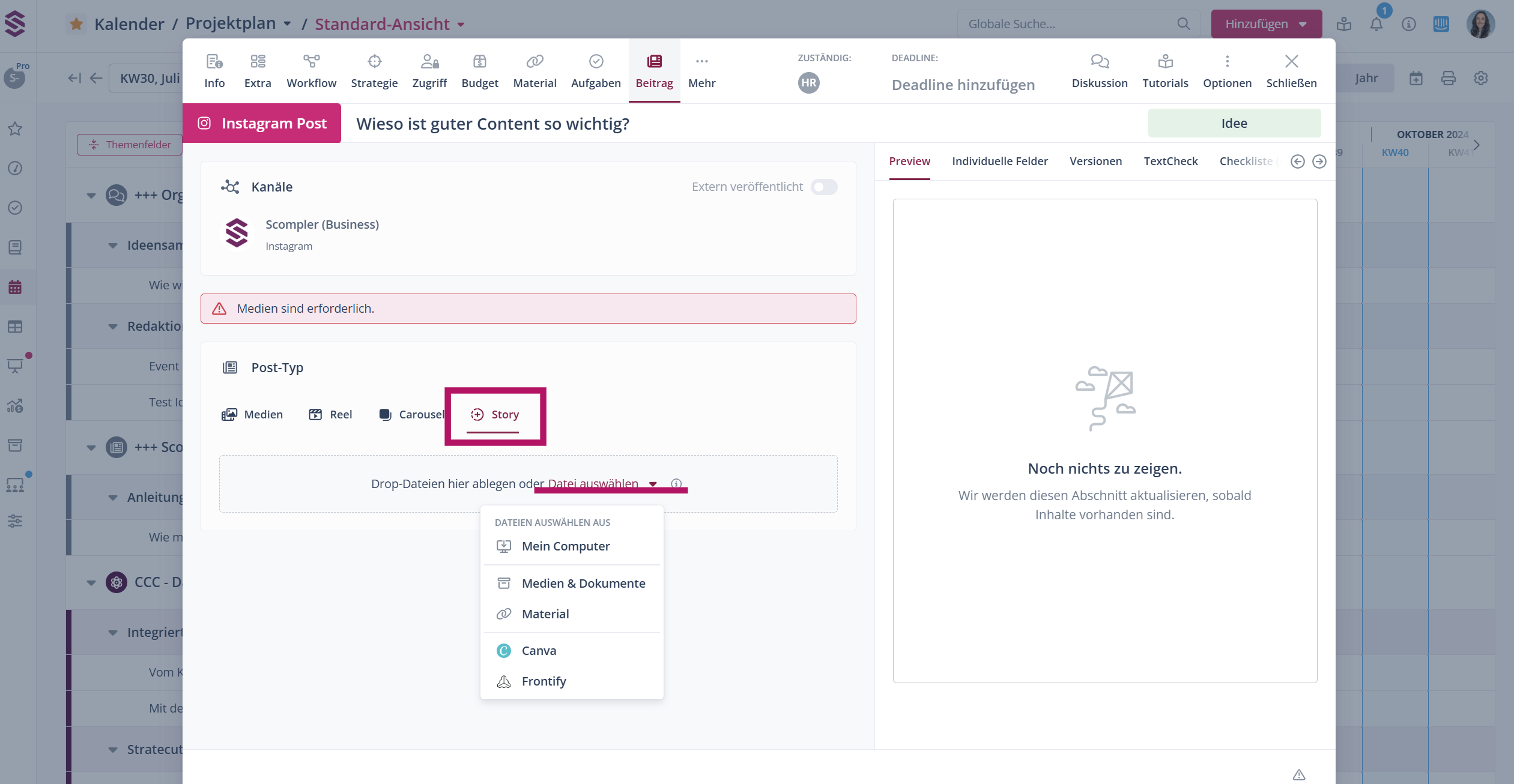Open the Budget section icon
The height and width of the screenshot is (784, 1514).
[x=479, y=61]
